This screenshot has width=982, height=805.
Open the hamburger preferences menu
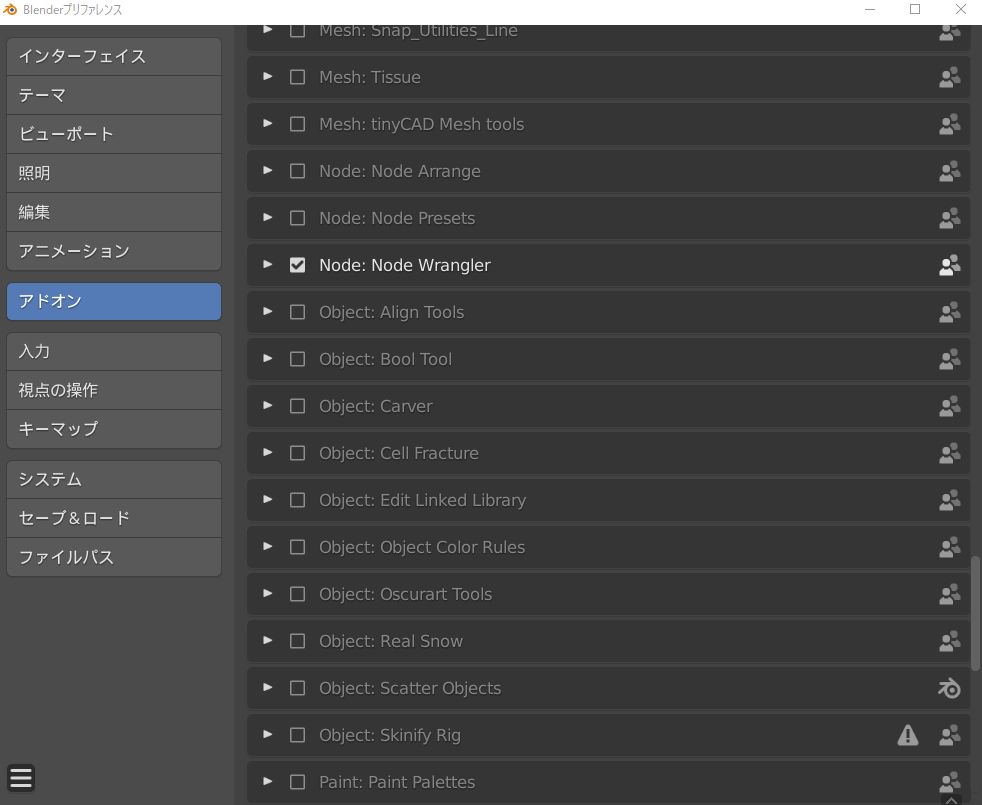(x=21, y=778)
